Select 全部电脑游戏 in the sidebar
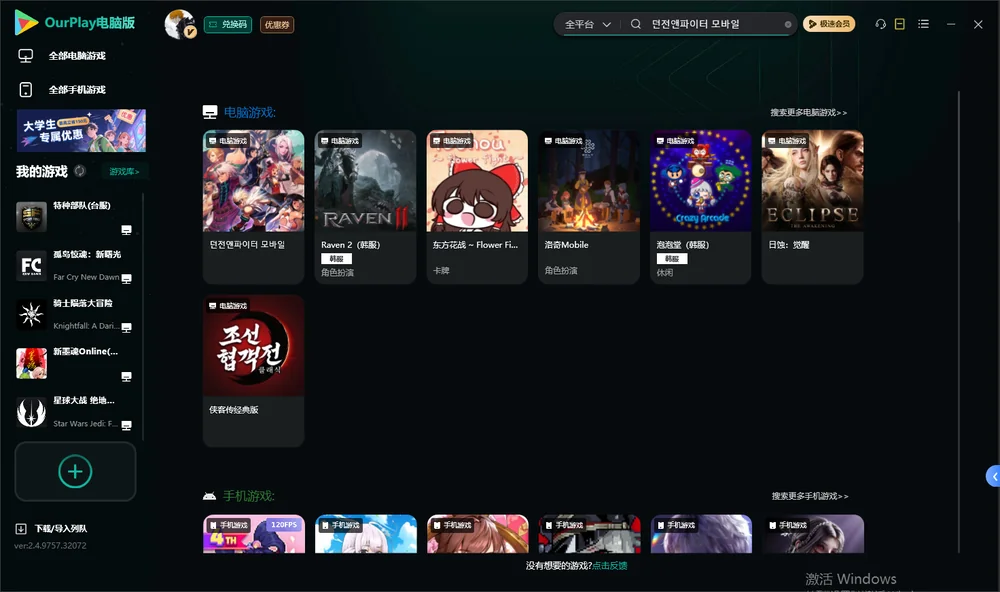 [x=78, y=56]
